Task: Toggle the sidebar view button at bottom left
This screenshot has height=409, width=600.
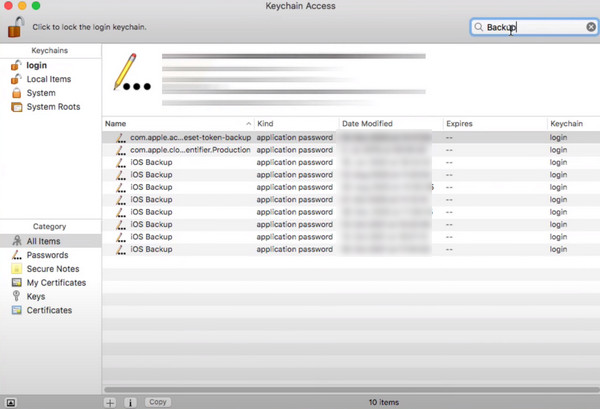Action: point(11,402)
